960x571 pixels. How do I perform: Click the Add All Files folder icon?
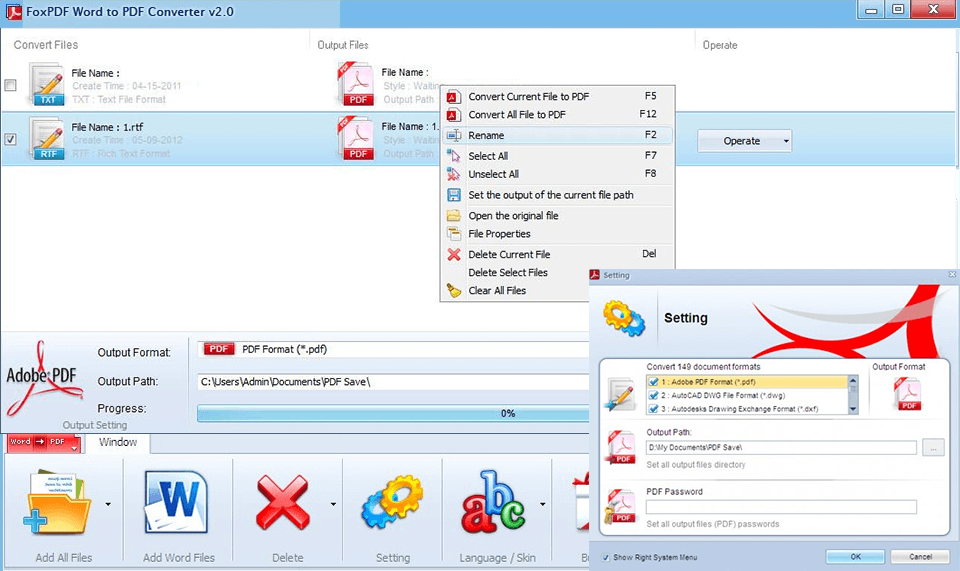pyautogui.click(x=57, y=501)
